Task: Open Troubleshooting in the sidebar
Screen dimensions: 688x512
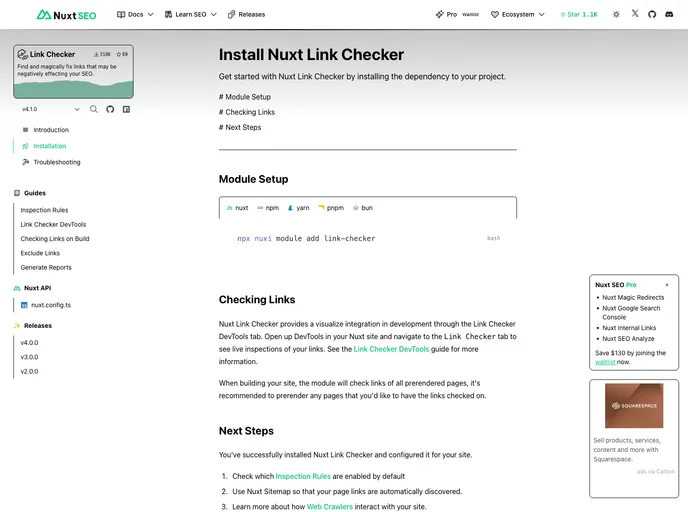Action: coord(57,162)
